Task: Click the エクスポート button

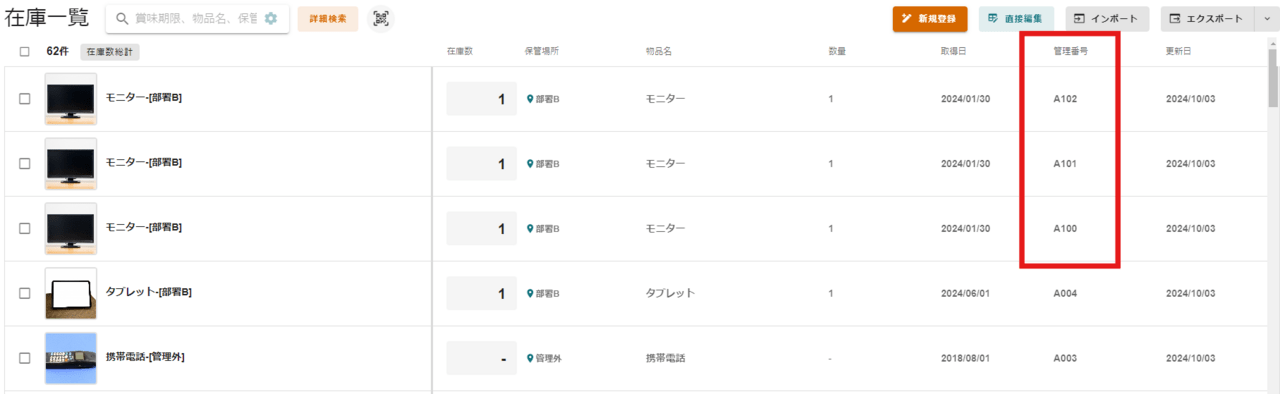Action: click(x=1205, y=19)
